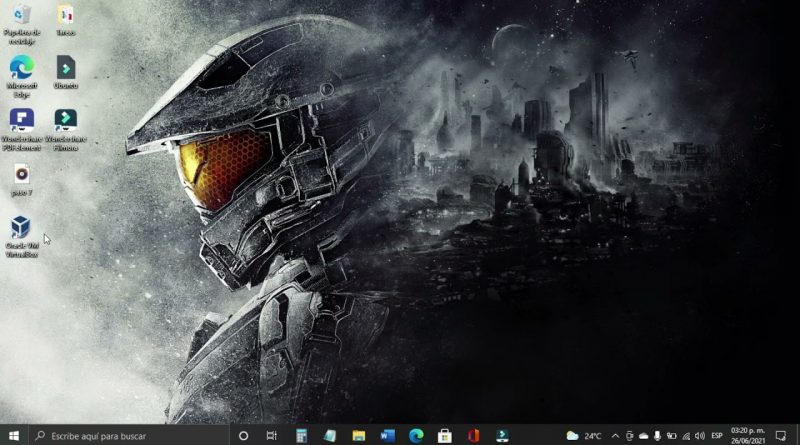
Task: Select the Oracle VM VirtualBox desktop shortcut
Action: [x=21, y=236]
